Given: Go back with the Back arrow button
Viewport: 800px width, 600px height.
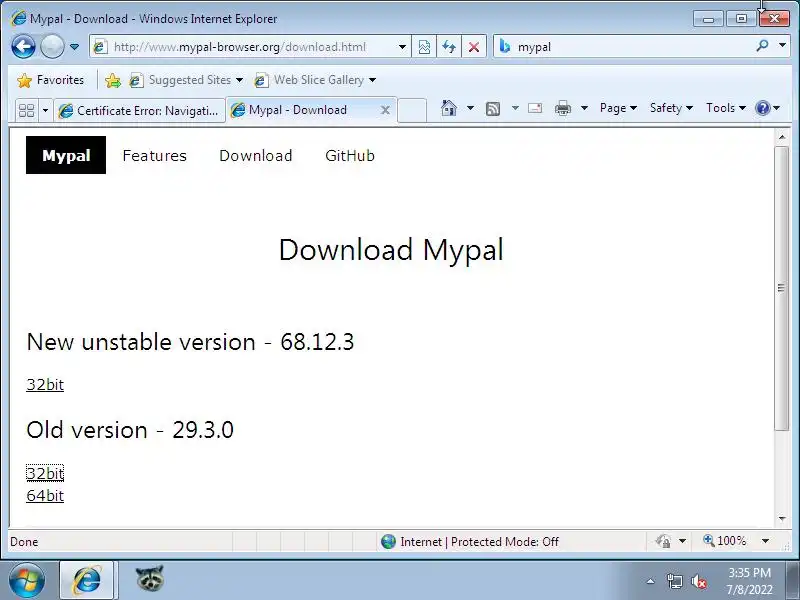Looking at the screenshot, I should coord(23,47).
